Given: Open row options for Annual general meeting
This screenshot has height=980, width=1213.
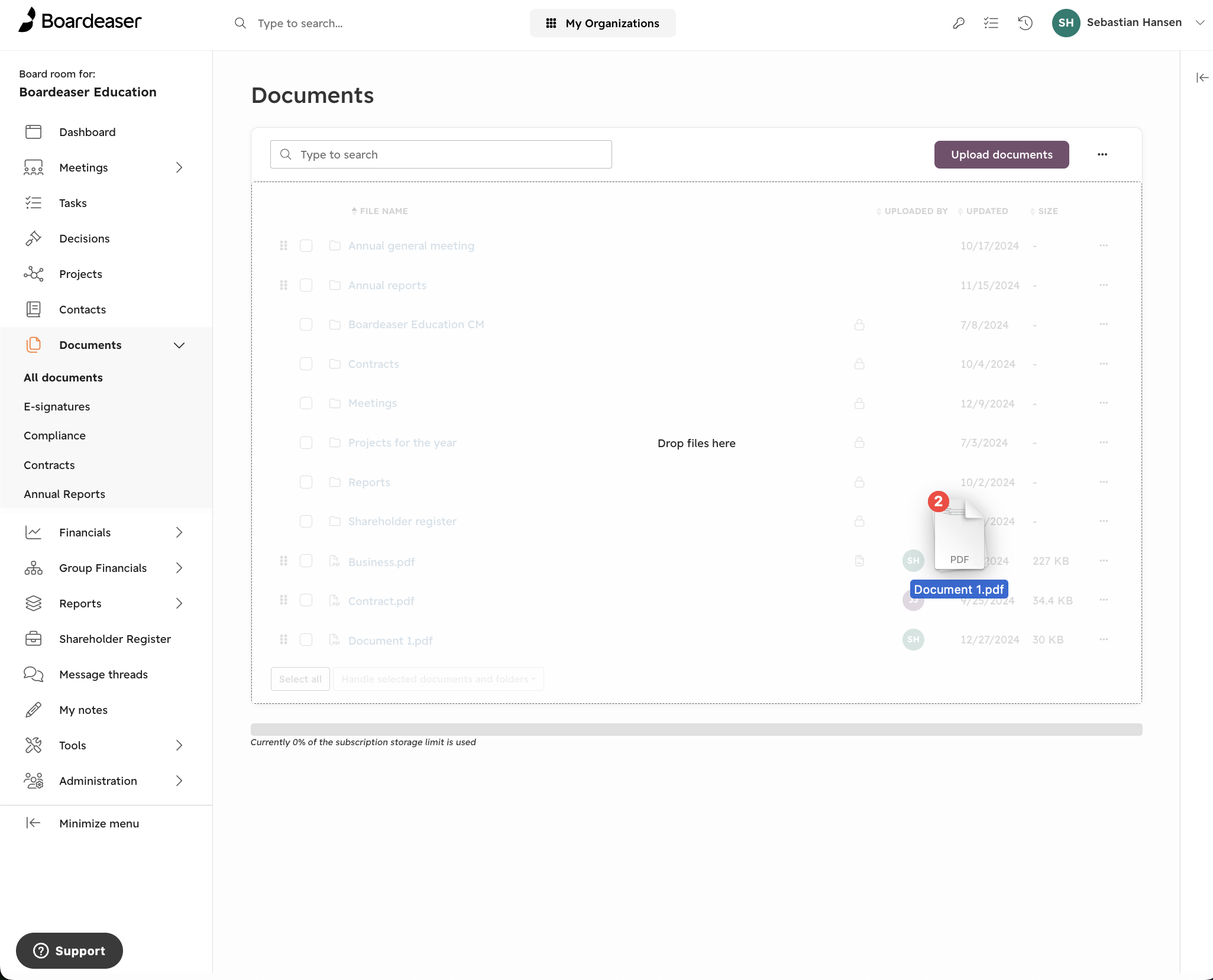Looking at the screenshot, I should [1104, 245].
